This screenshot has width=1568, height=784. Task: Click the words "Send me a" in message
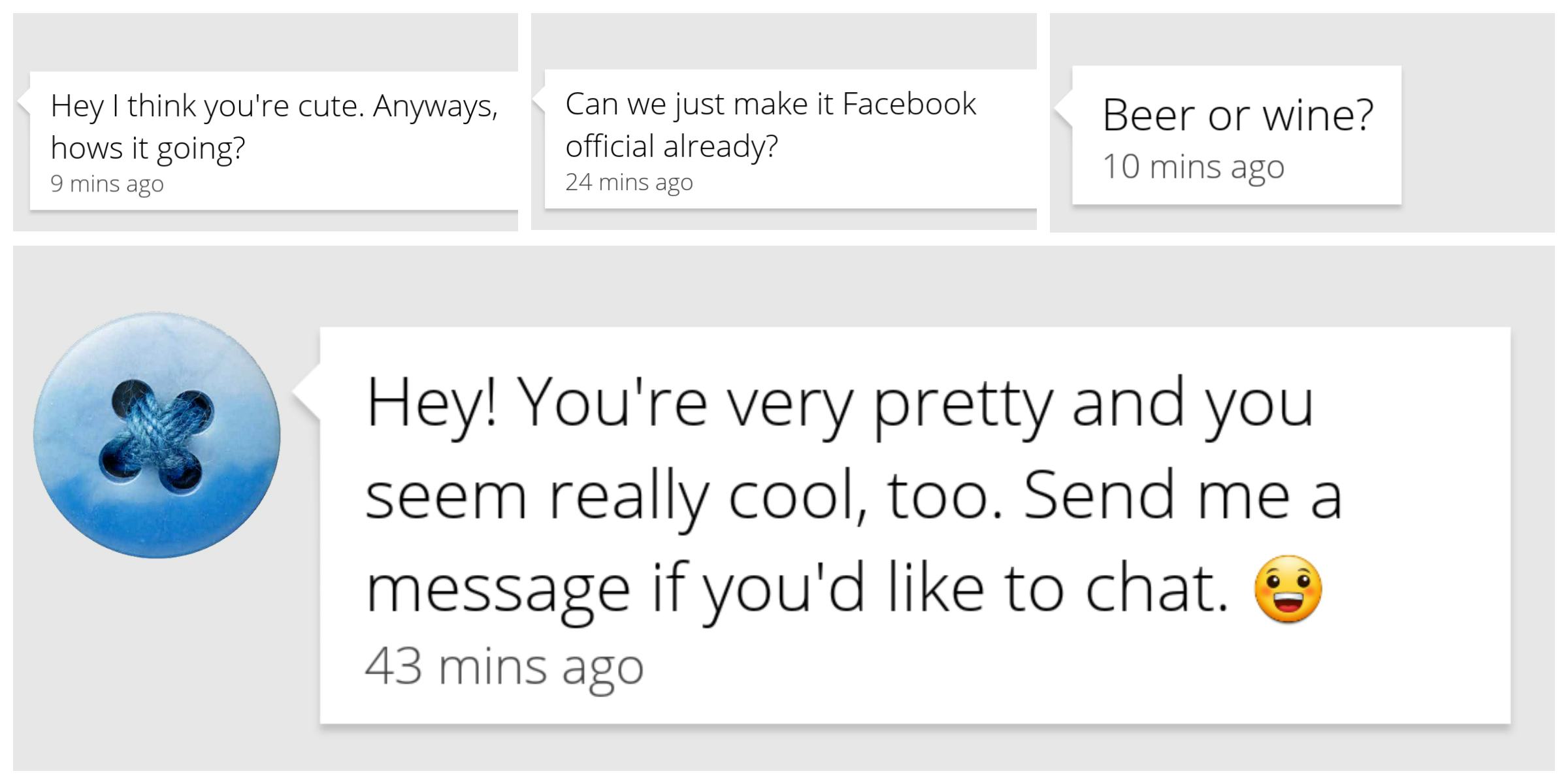pos(1183,495)
